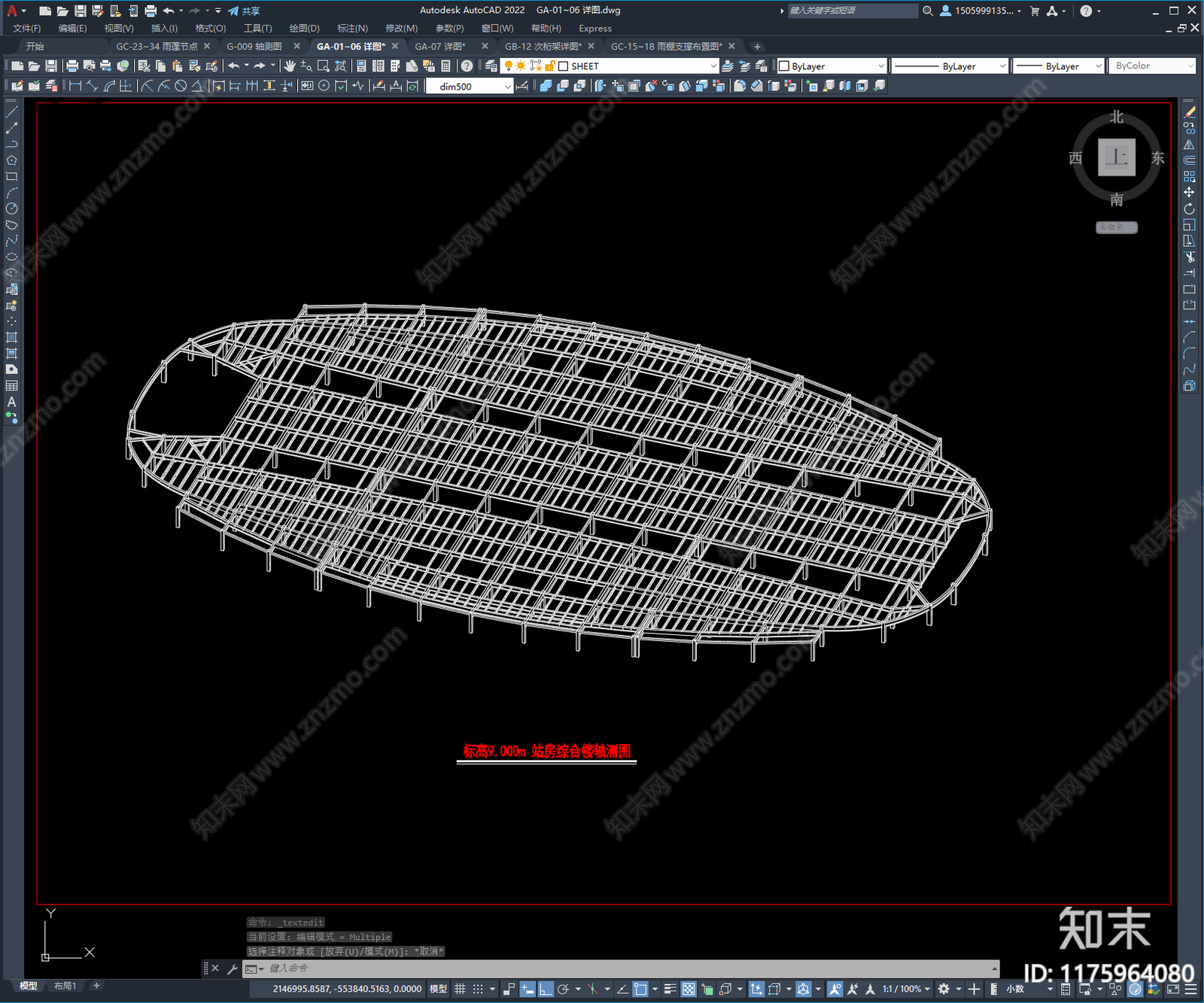Screen dimensions: 1204x1003
Task: Click the Hatch tool in left toolbar
Action: 11,337
